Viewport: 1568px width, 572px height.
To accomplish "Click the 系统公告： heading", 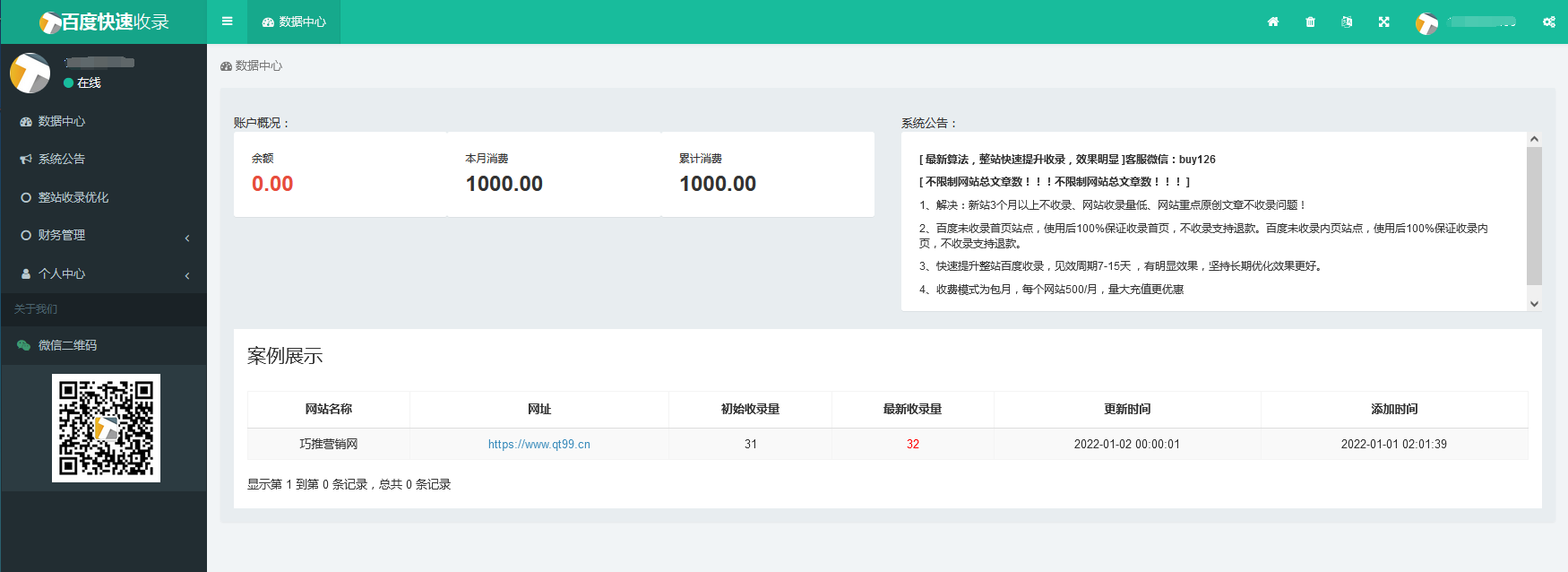I will click(930, 124).
